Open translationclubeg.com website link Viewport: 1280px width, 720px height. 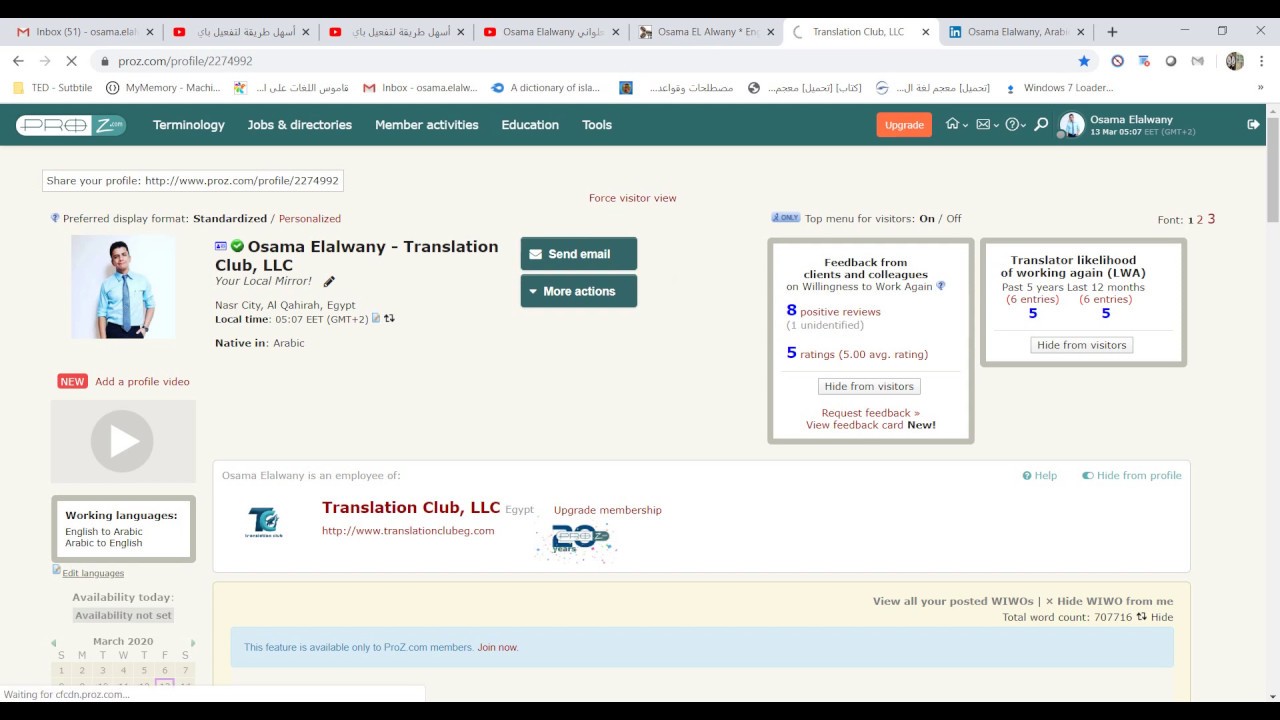point(408,531)
